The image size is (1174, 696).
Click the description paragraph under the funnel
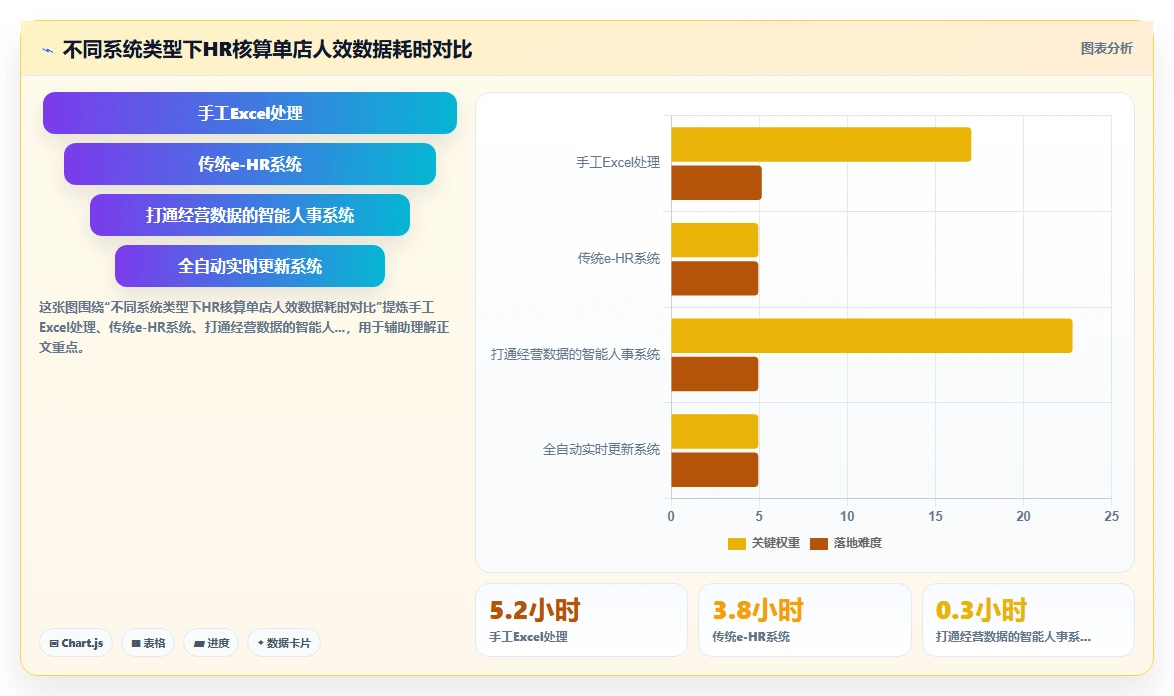tap(244, 327)
